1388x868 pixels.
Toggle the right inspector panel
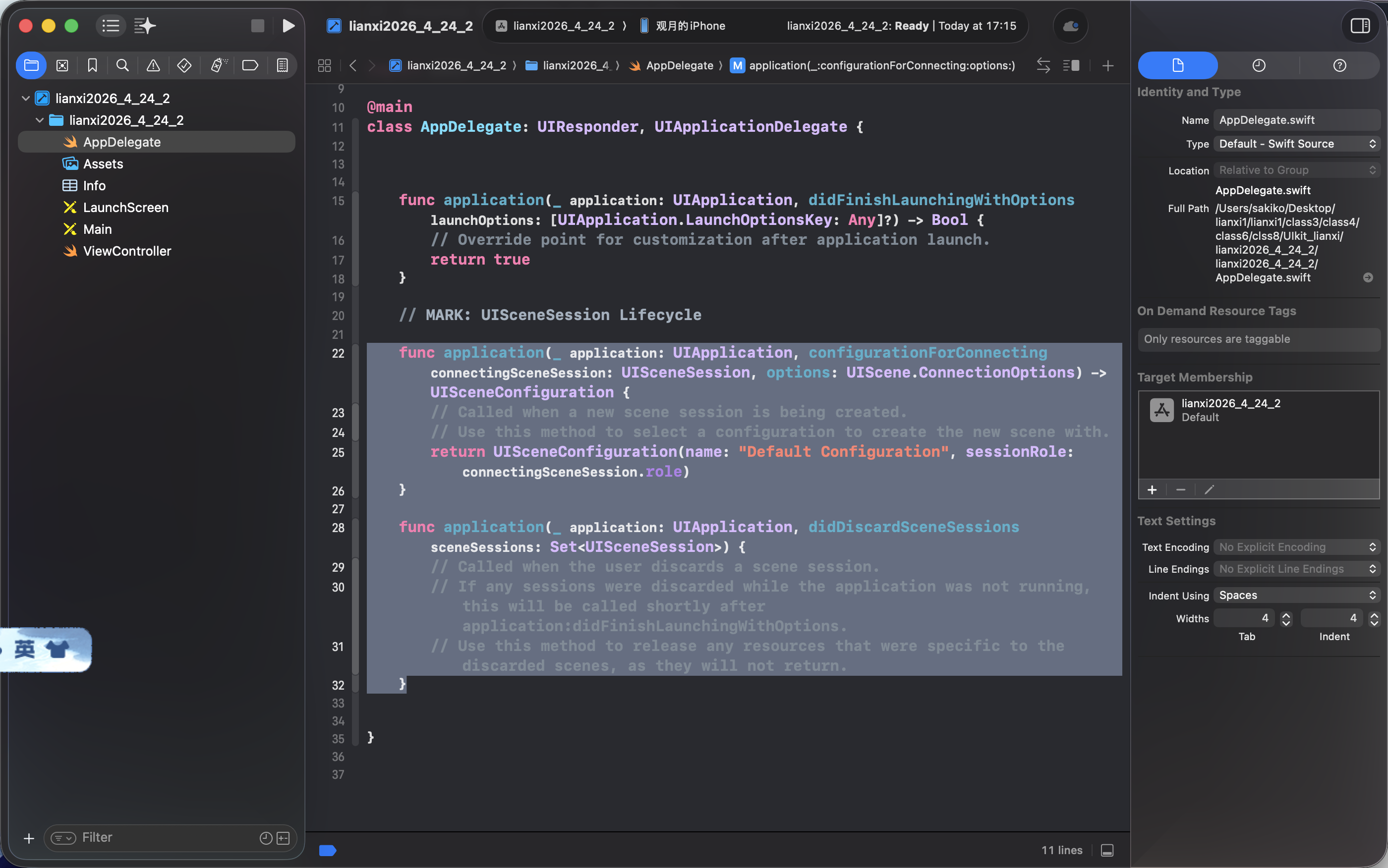point(1359,26)
